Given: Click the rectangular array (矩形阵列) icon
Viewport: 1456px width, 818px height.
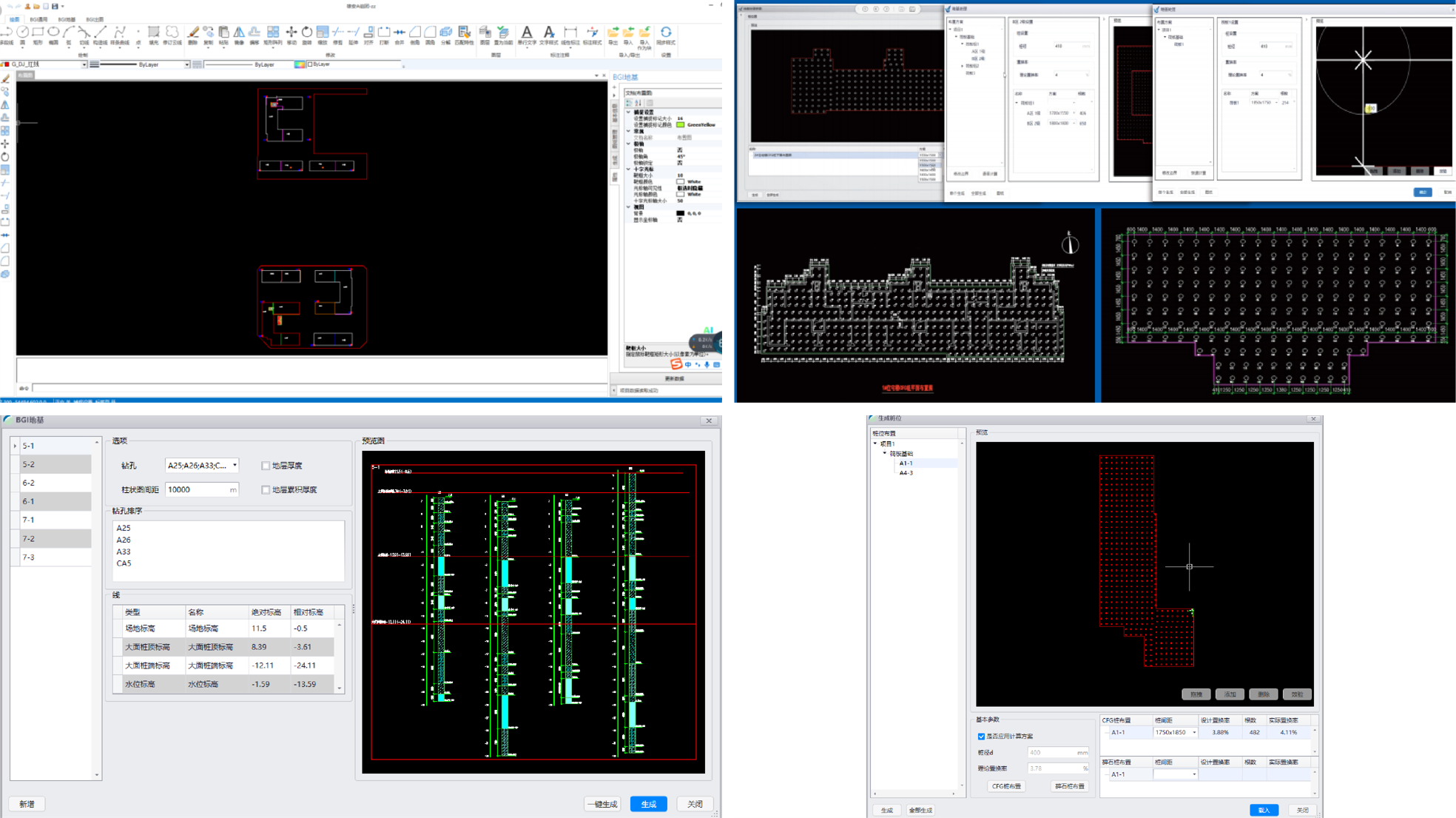Looking at the screenshot, I should pyautogui.click(x=273, y=32).
